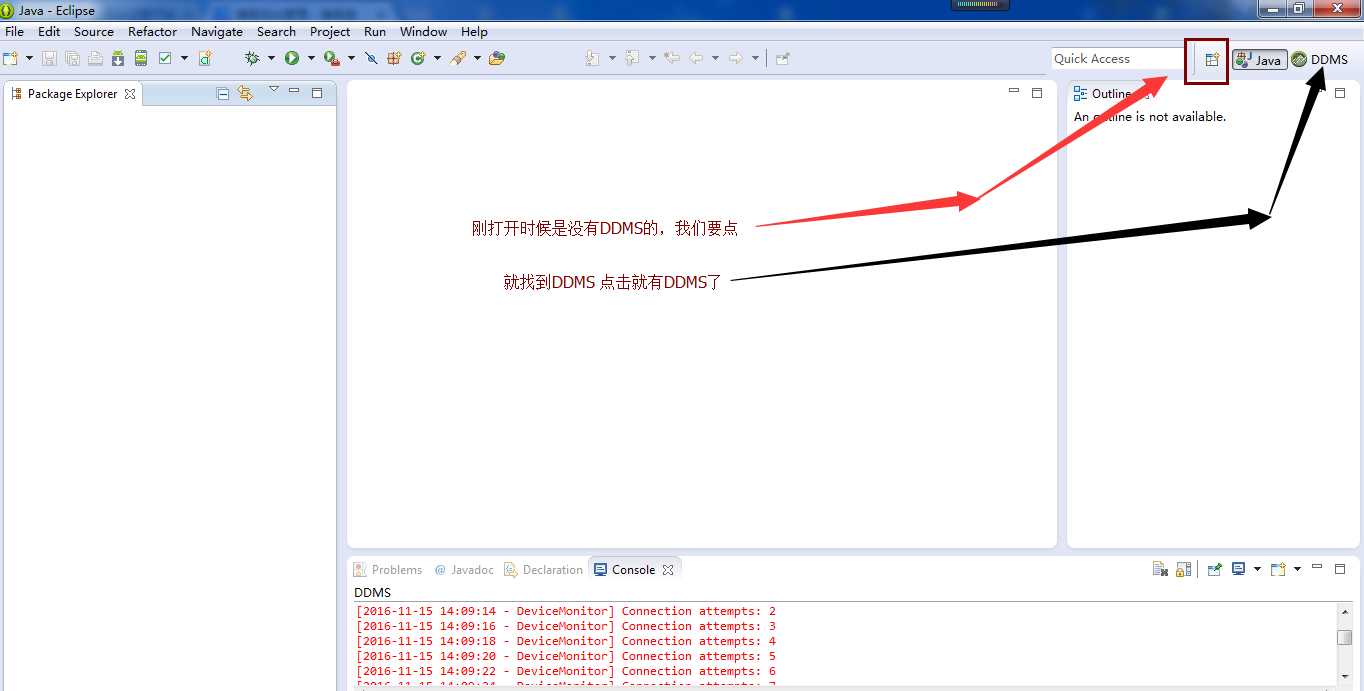
Task: Toggle Link with Editor in Package Explorer
Action: [245, 93]
